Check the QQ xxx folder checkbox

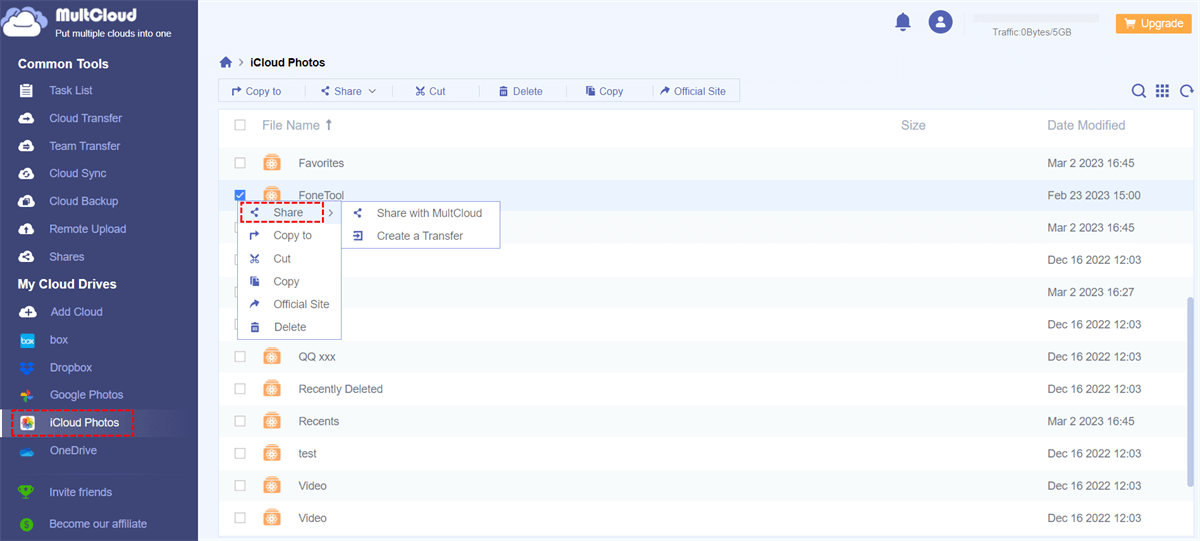tap(240, 356)
